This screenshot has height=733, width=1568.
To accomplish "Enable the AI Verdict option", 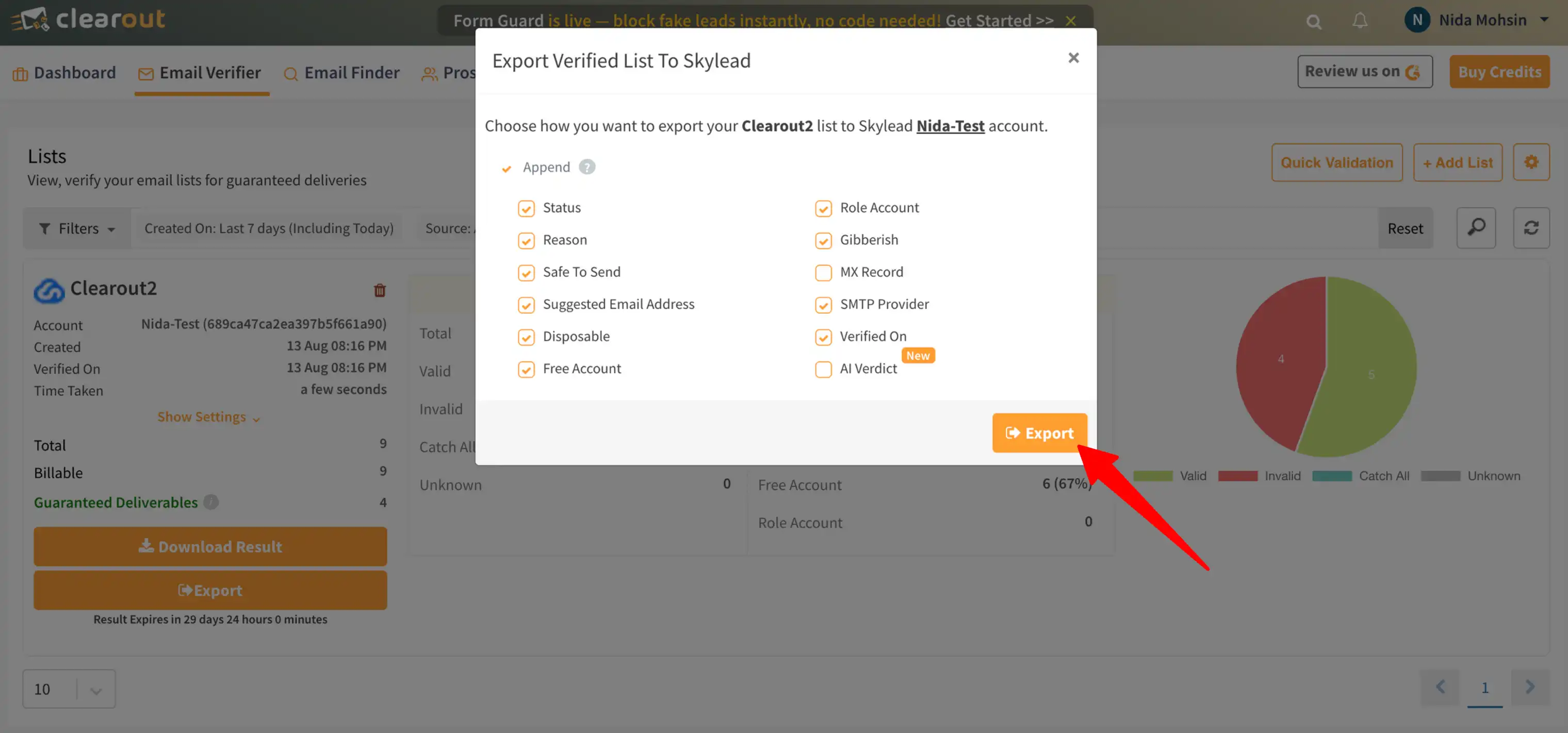I will [824, 369].
